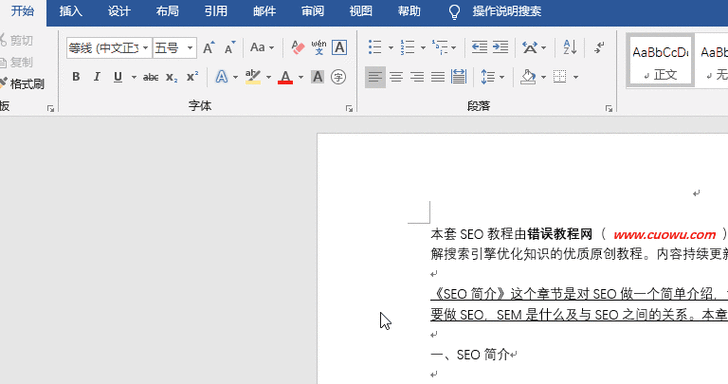Click the 格式刷 format painter button
The height and width of the screenshot is (384, 728).
pyautogui.click(x=23, y=84)
